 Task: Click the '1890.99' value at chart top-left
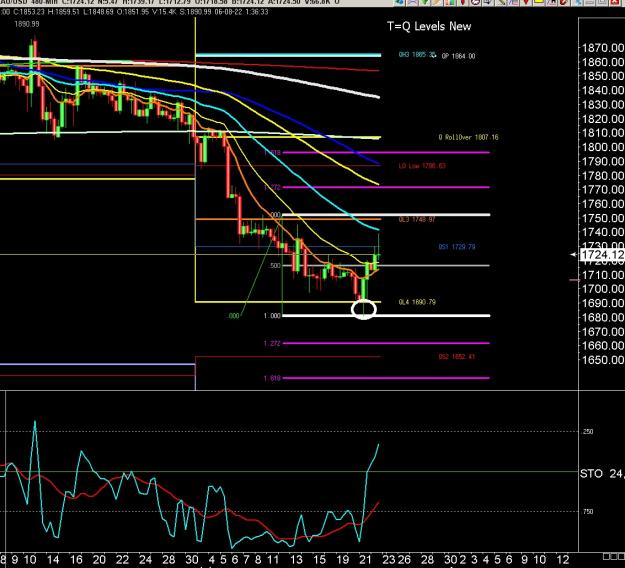coord(27,24)
